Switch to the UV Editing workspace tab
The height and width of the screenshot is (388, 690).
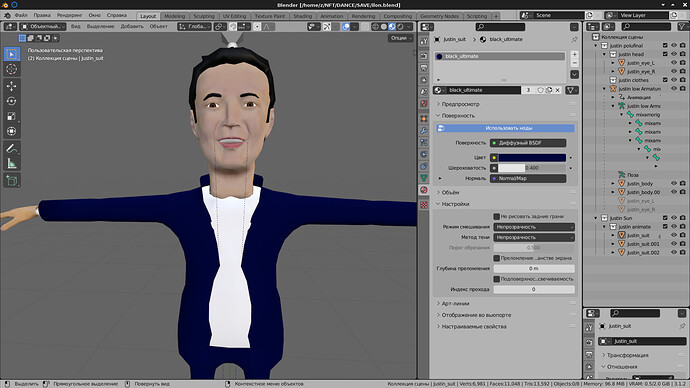235,16
